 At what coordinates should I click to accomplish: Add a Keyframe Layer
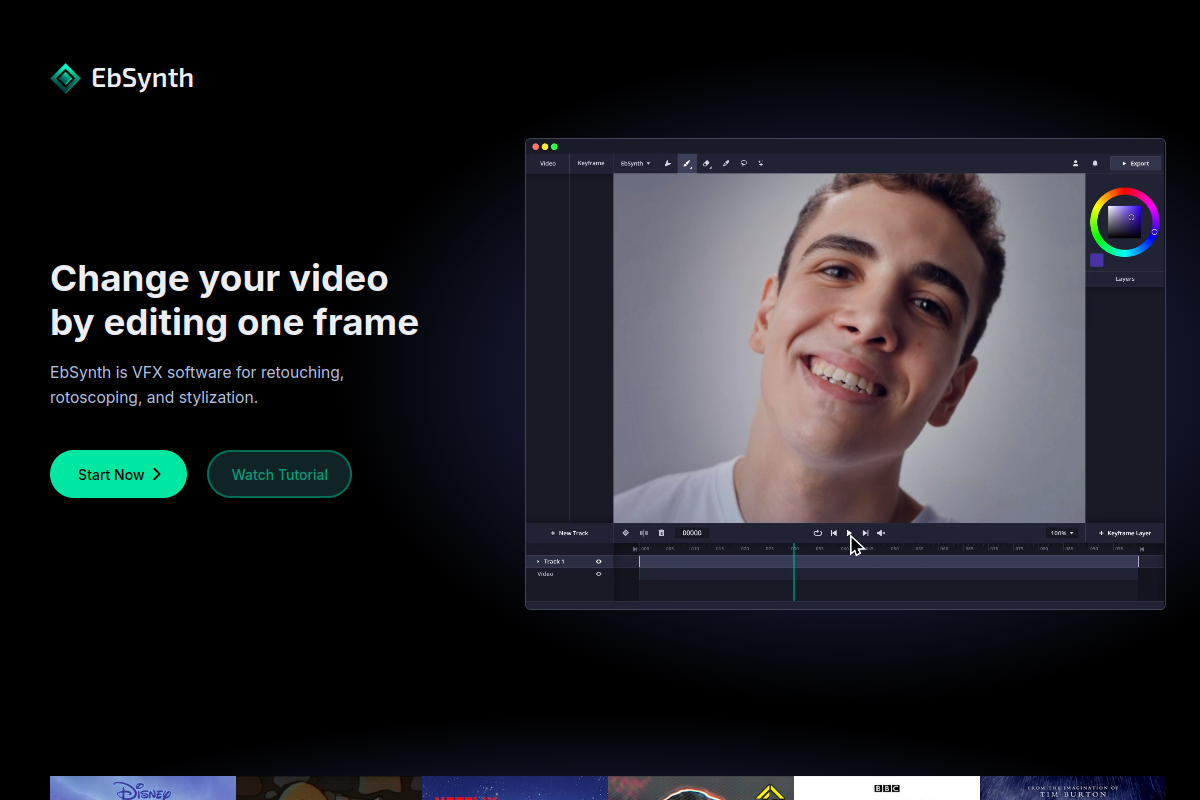[1125, 533]
